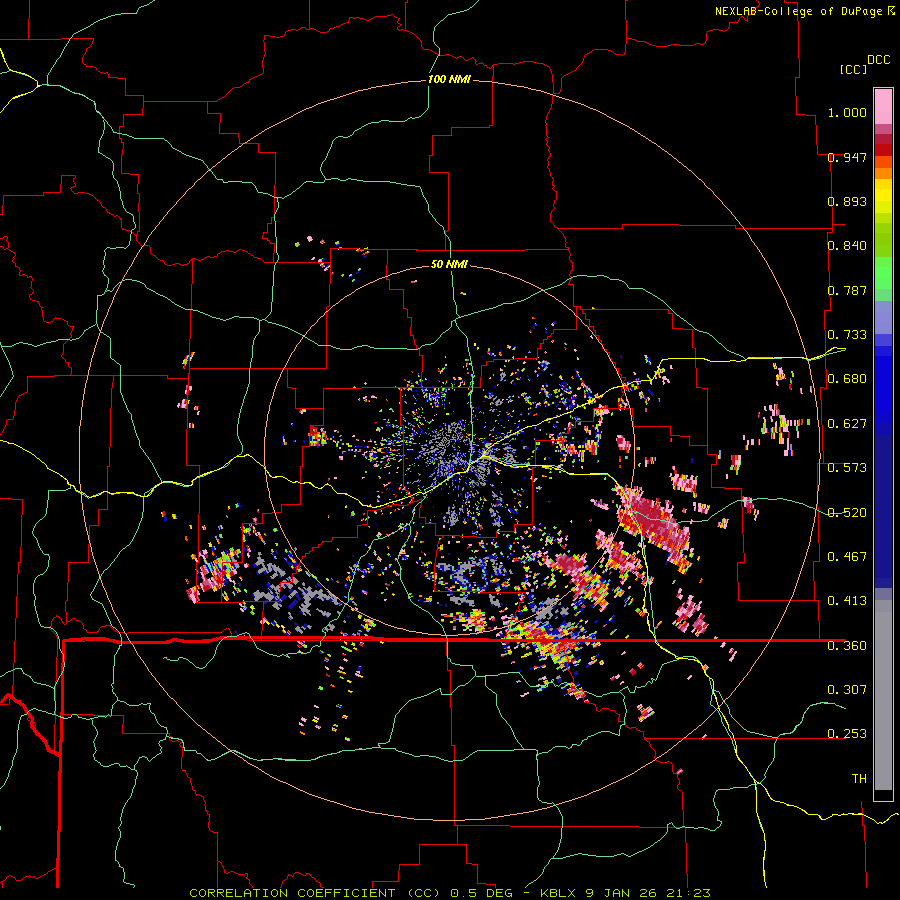This screenshot has width=900, height=900.
Task: Click the CORRELATION COEFFICIENT caption text
Action: click(292, 893)
